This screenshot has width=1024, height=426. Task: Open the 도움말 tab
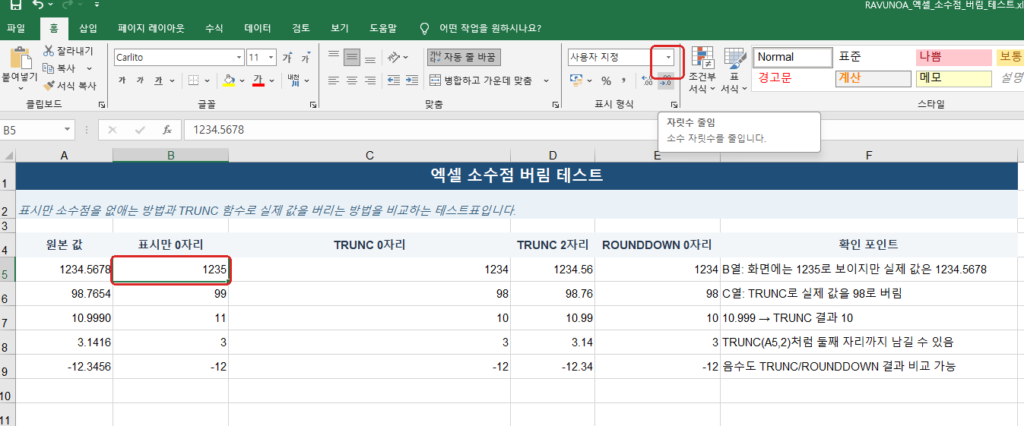[382, 29]
